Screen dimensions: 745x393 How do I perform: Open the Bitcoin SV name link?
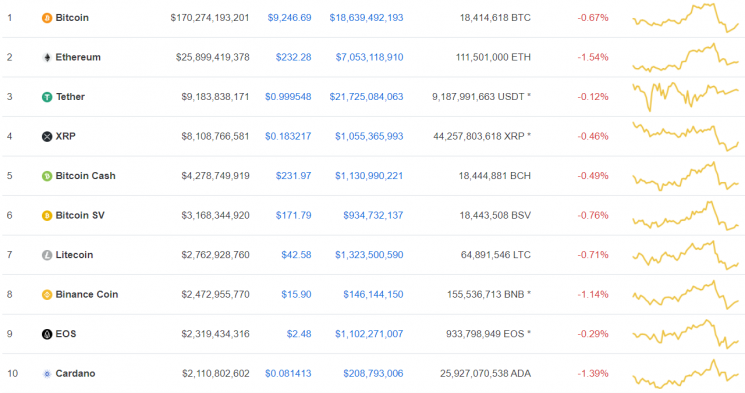pos(80,215)
